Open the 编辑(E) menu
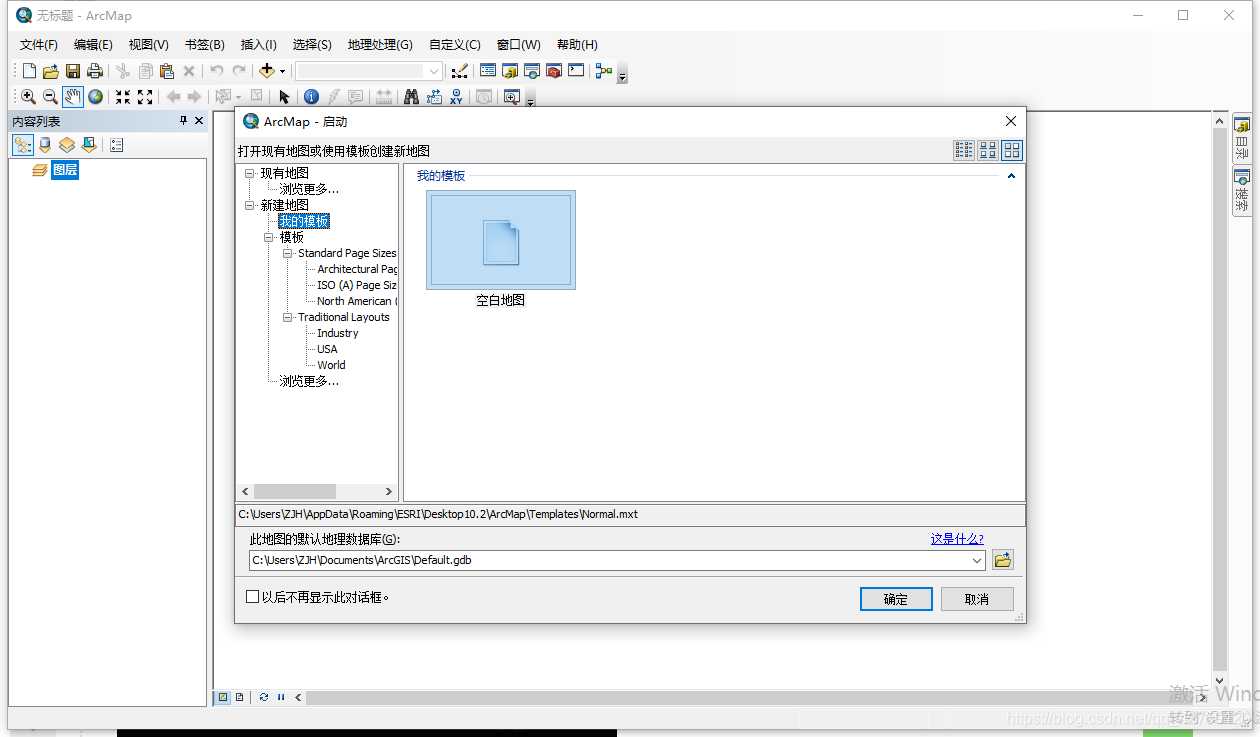 [93, 45]
